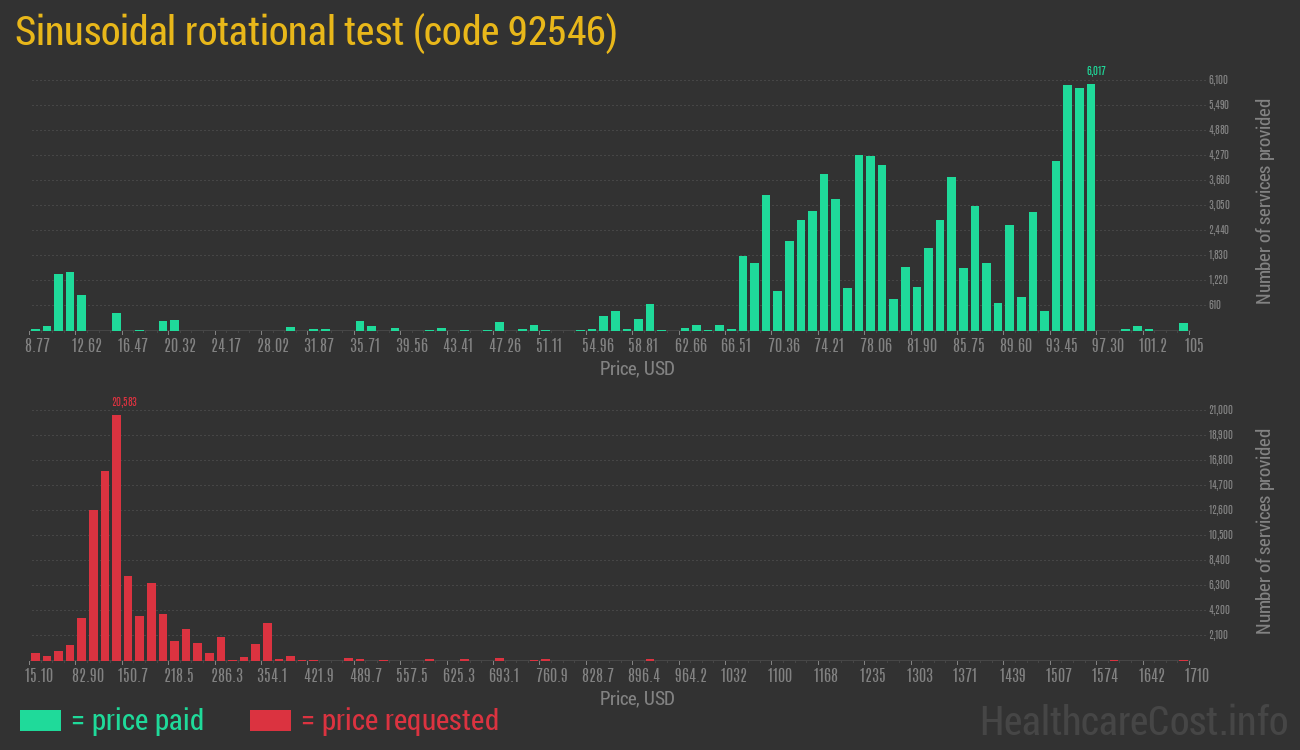Click the 1710 tick on the lower x-axis
The height and width of the screenshot is (750, 1300).
1196,676
